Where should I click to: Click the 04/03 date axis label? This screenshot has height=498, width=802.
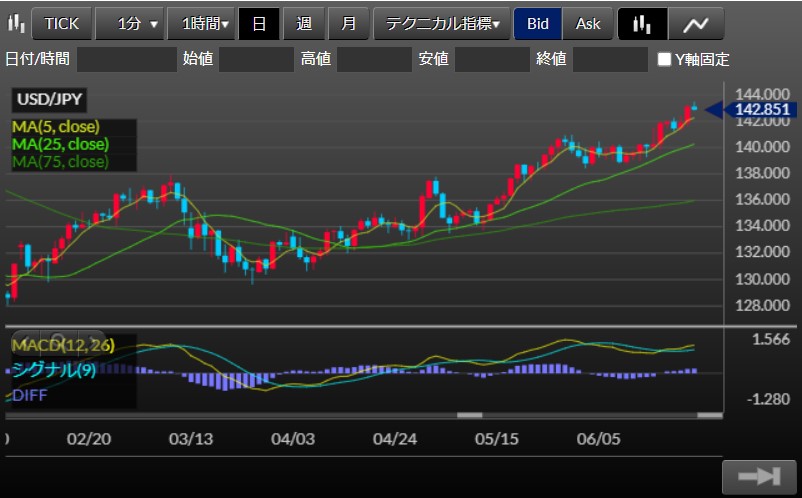[x=293, y=439]
